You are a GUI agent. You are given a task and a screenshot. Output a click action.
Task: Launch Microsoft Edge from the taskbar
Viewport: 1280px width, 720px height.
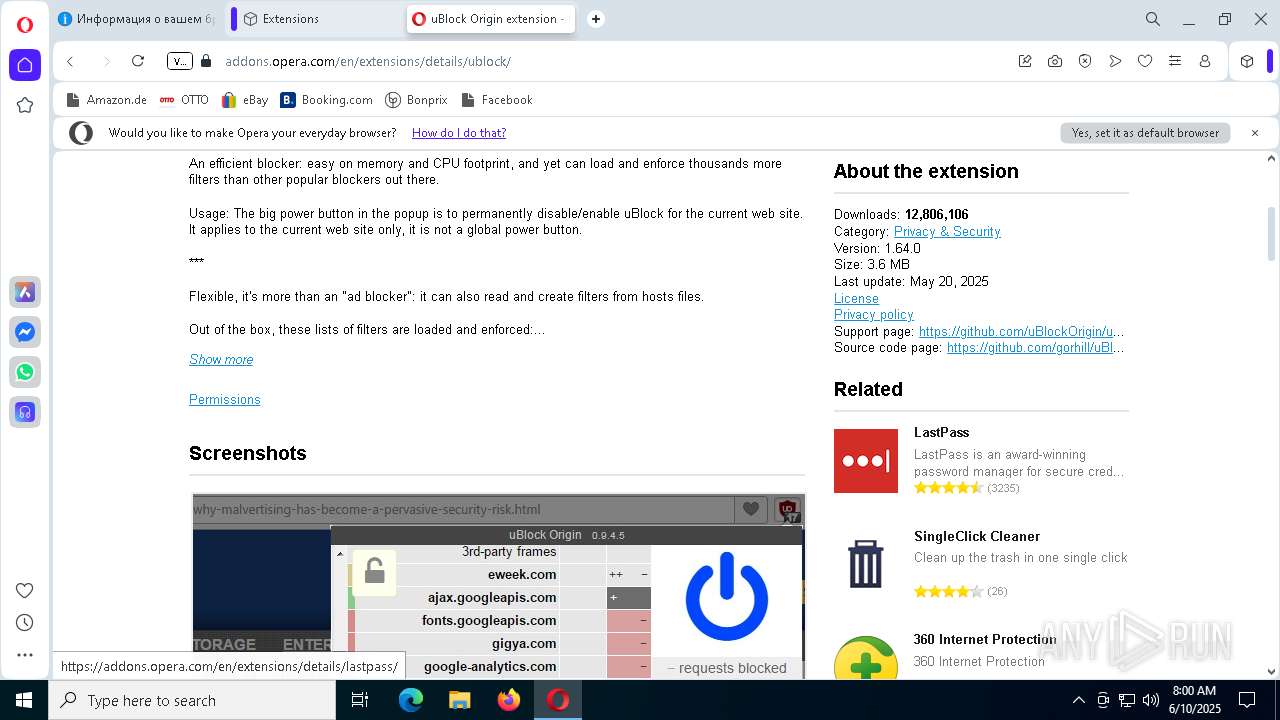click(411, 700)
